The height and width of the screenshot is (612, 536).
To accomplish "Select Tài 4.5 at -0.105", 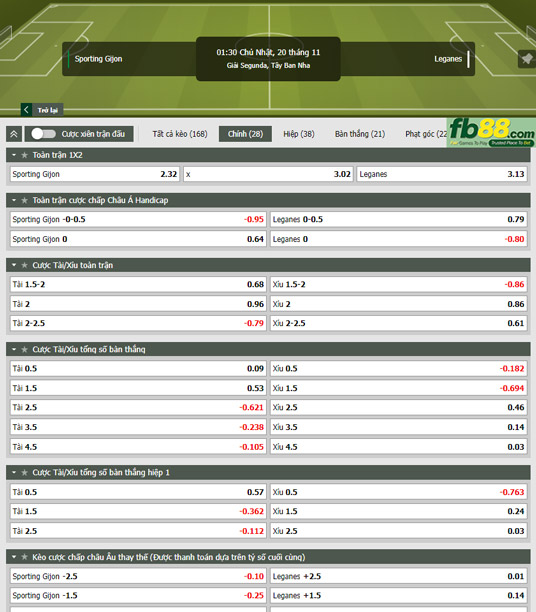I will coord(138,447).
